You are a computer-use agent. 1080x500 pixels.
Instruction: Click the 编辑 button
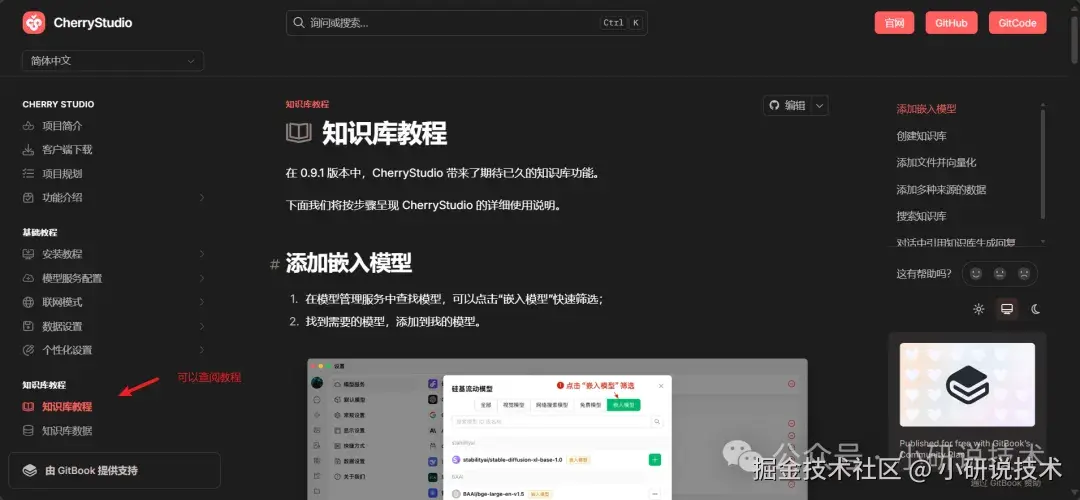click(x=788, y=105)
